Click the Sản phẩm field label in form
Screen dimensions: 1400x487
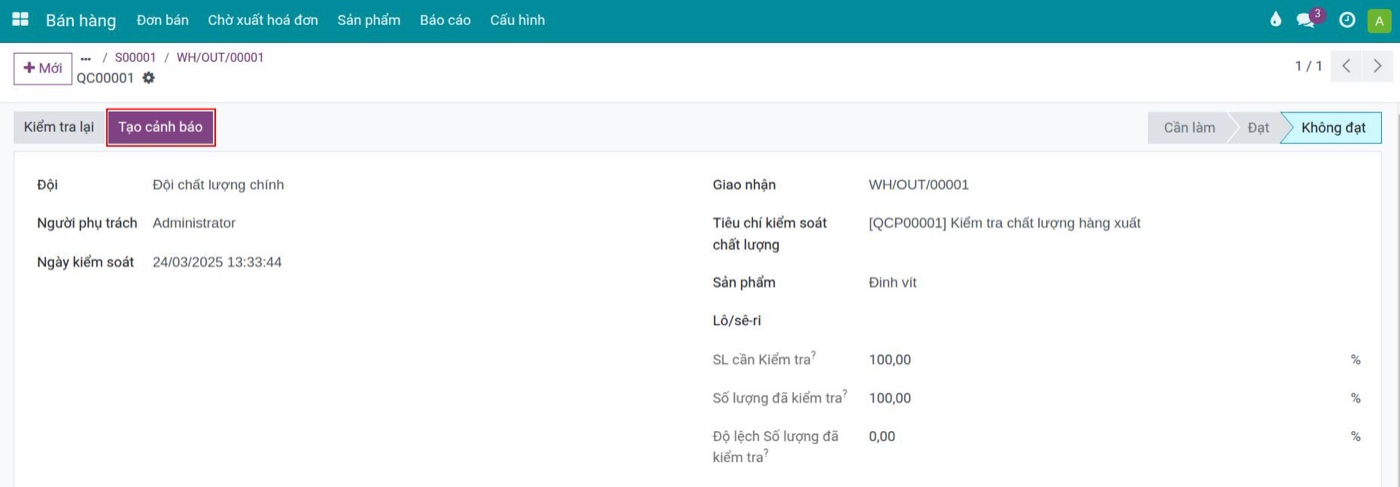744,282
